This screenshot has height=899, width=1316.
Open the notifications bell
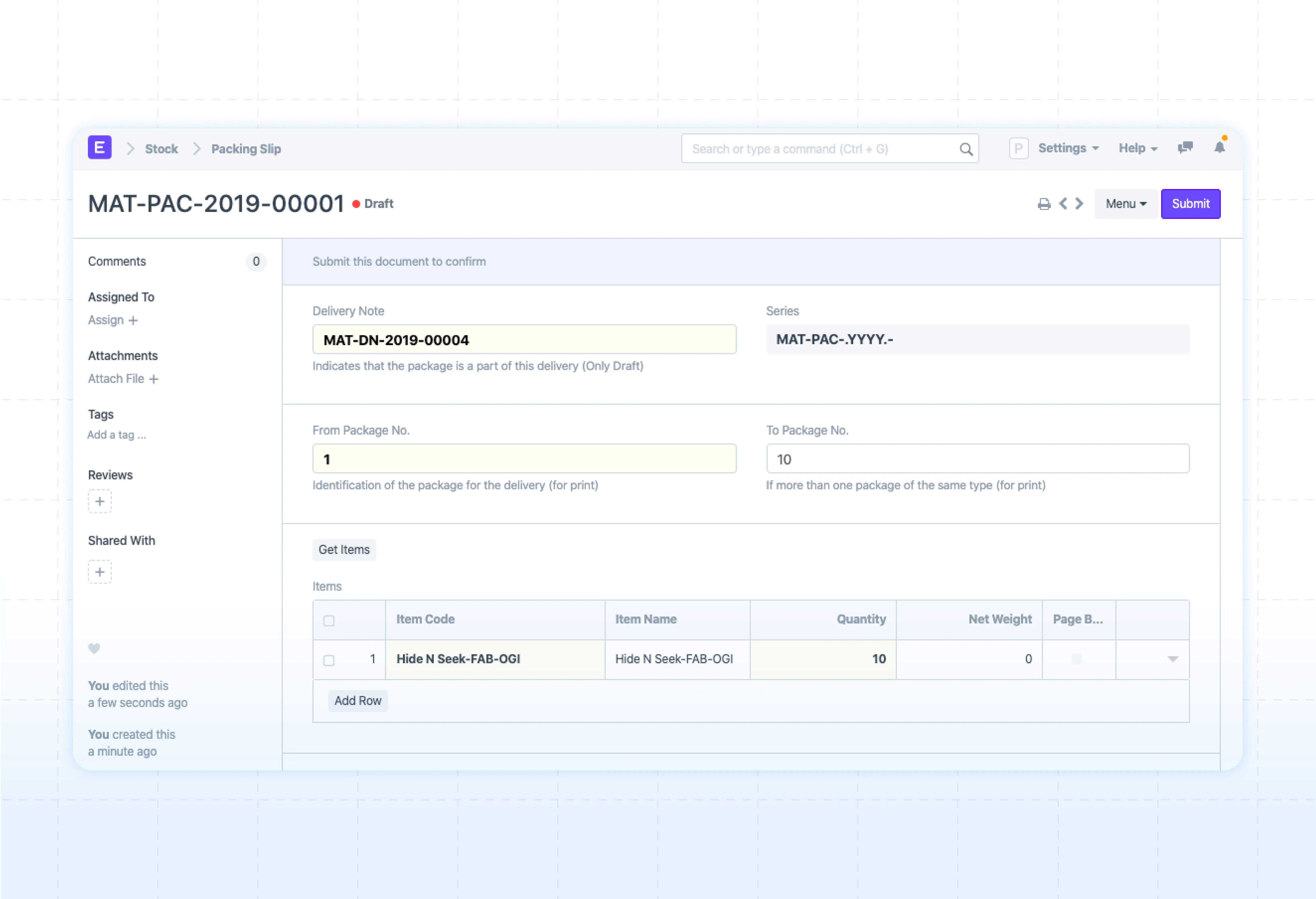1219,147
